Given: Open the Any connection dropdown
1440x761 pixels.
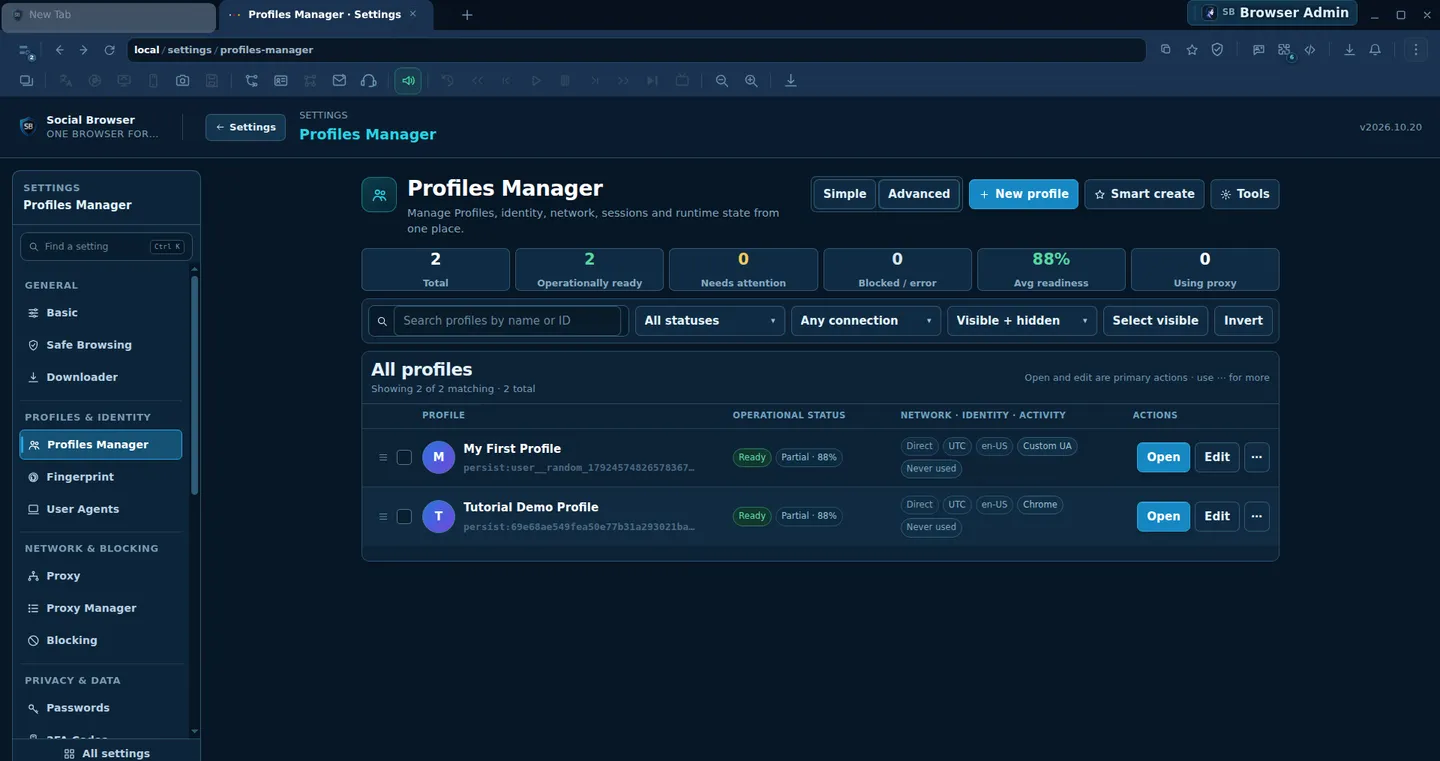Looking at the screenshot, I should coord(866,321).
